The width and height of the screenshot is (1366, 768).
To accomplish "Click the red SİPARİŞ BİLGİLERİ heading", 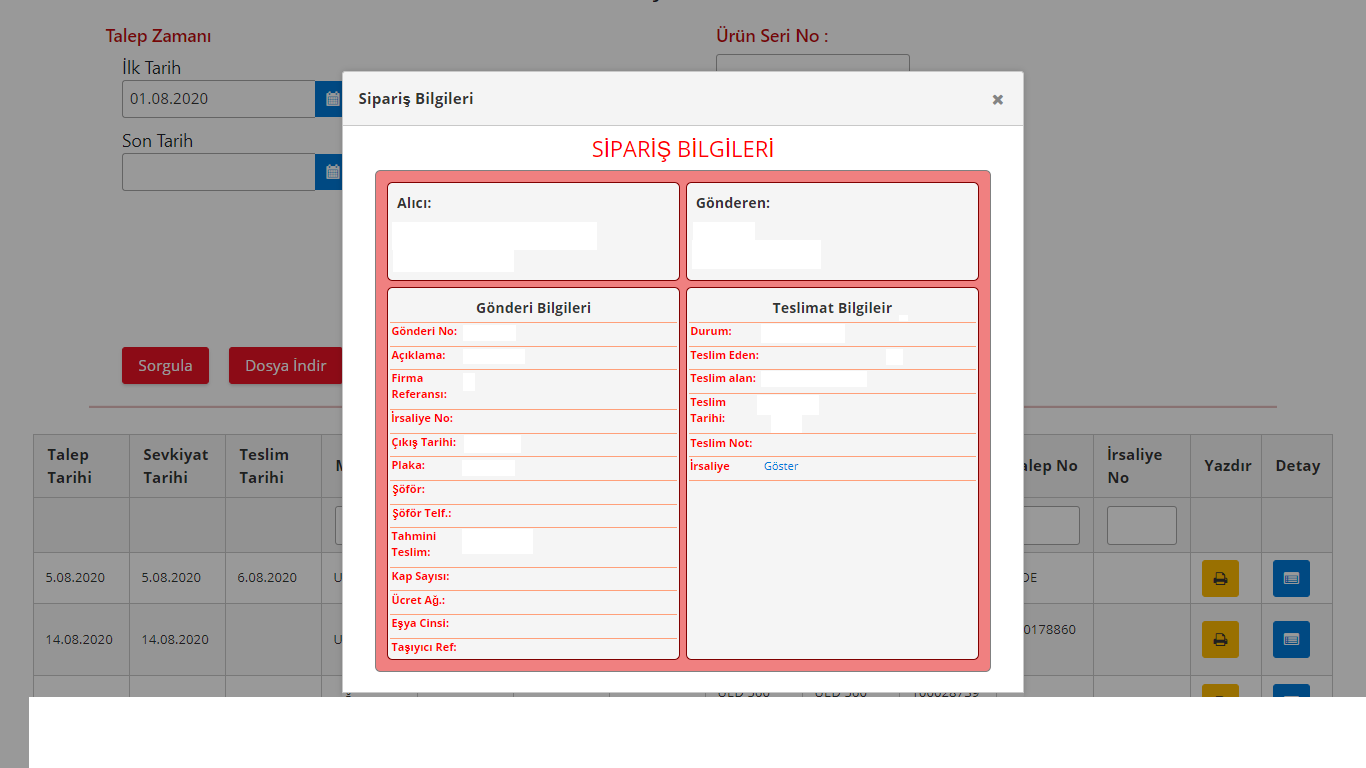I will tap(683, 150).
